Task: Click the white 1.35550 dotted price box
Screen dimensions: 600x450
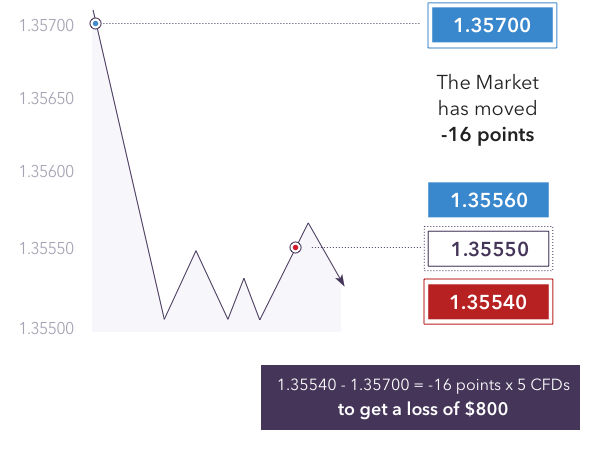Action: coord(488,249)
